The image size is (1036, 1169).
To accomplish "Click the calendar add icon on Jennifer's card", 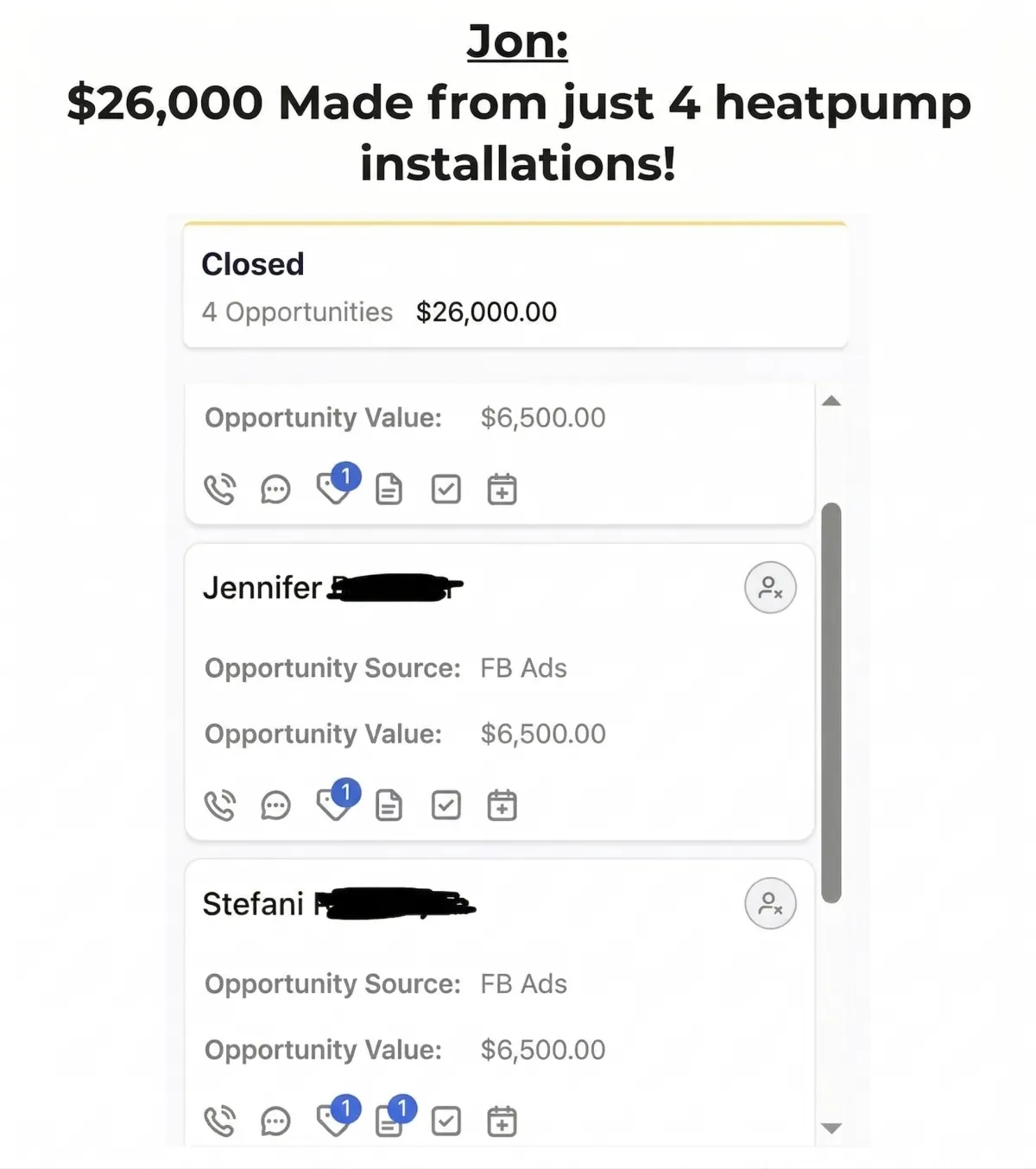I will [502, 806].
